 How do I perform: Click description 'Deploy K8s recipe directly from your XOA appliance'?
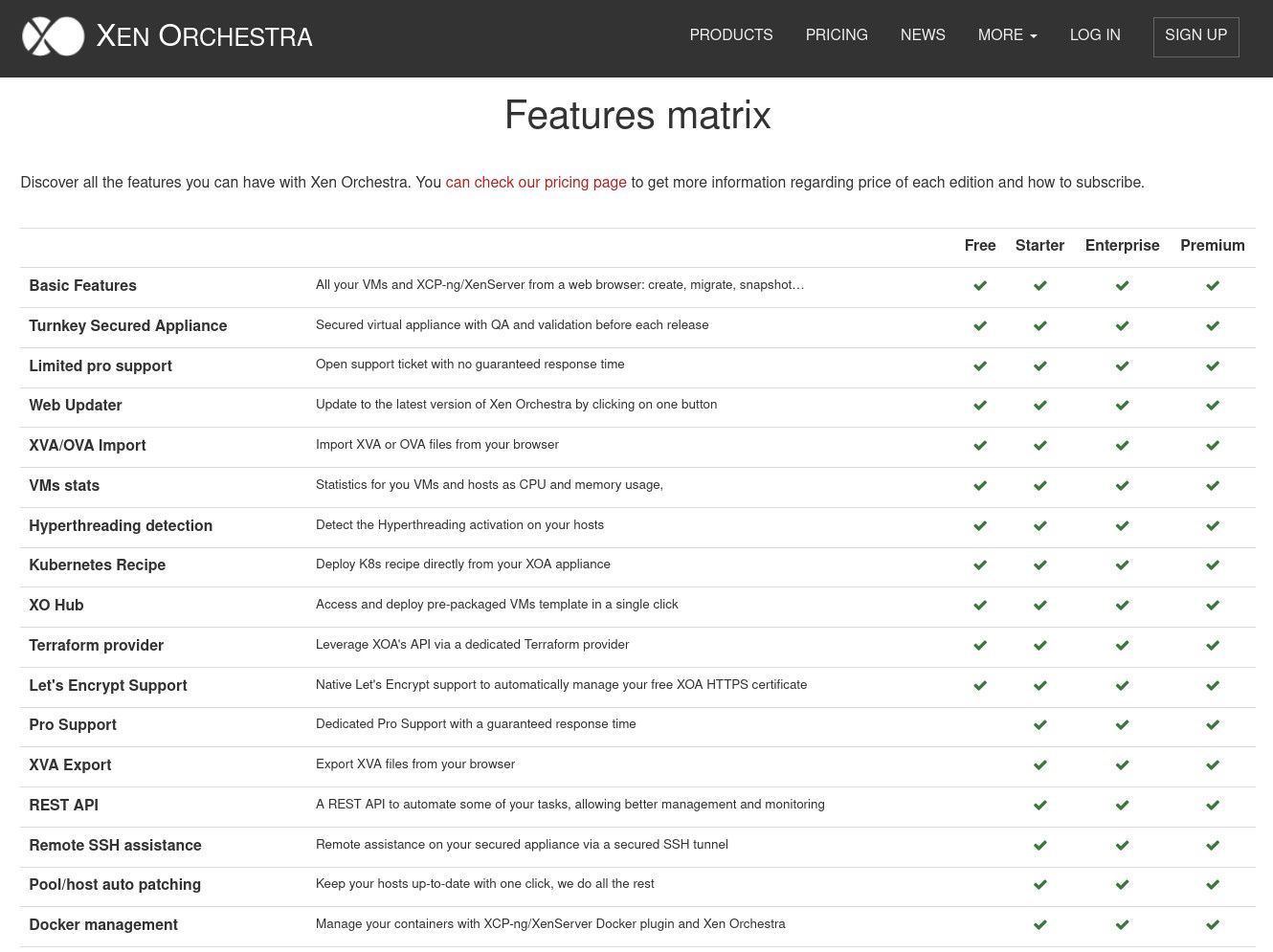click(x=463, y=565)
